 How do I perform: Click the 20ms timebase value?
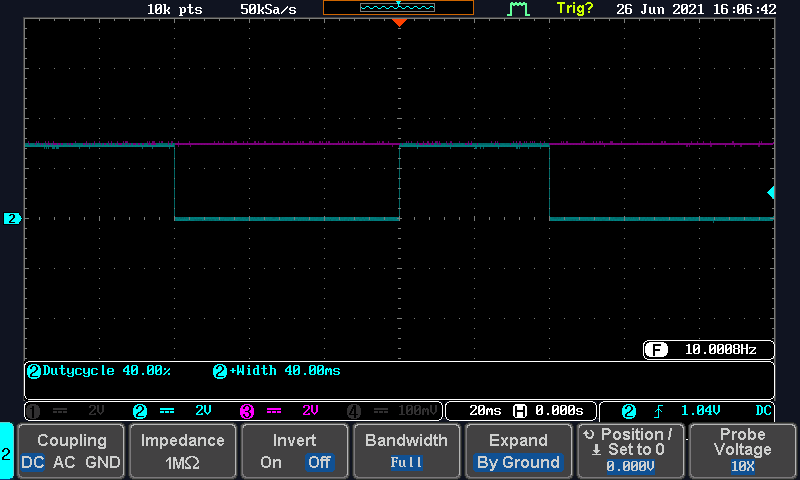[485, 411]
